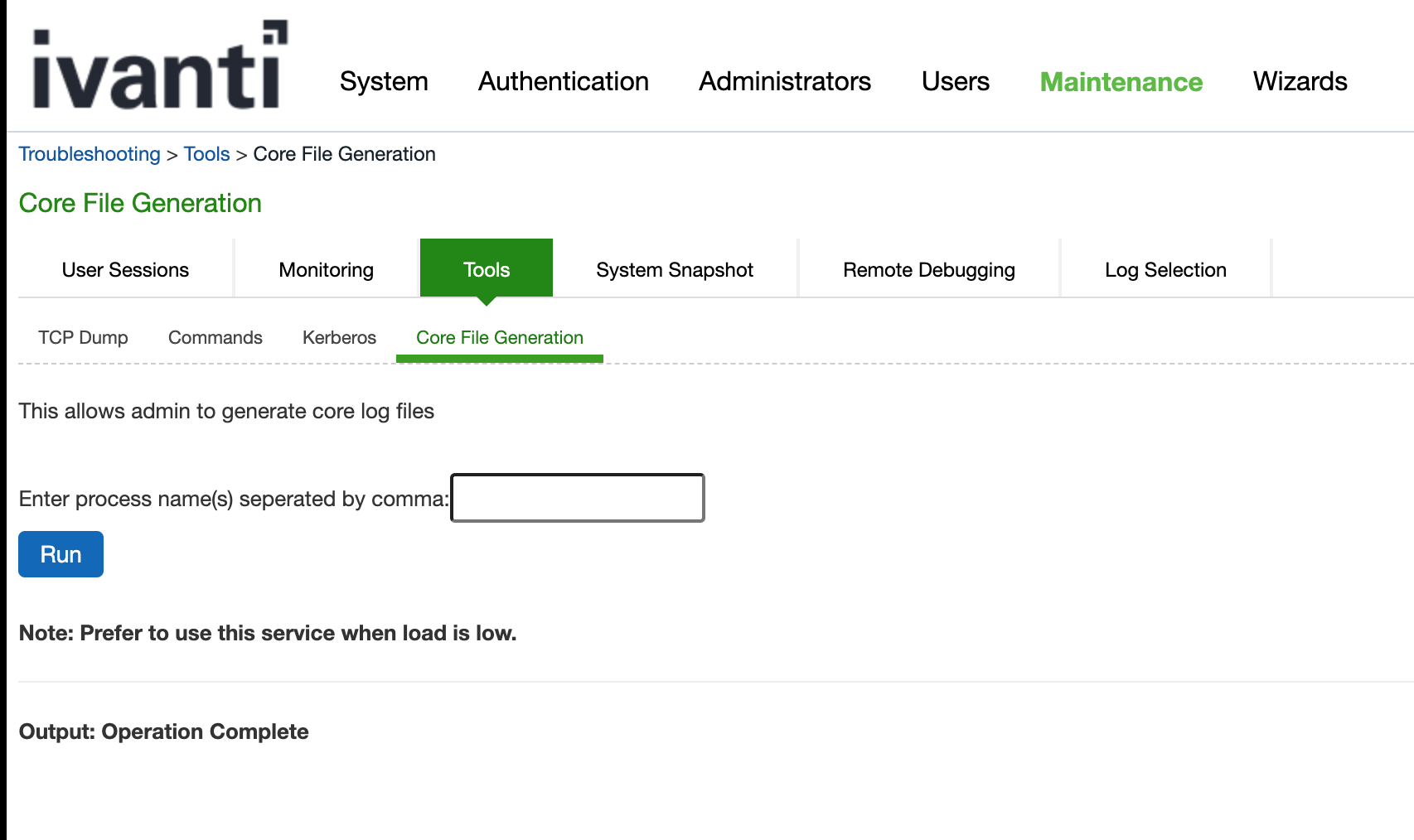Select the green Tools tab
Screen dimensions: 1414x840
pos(487,268)
